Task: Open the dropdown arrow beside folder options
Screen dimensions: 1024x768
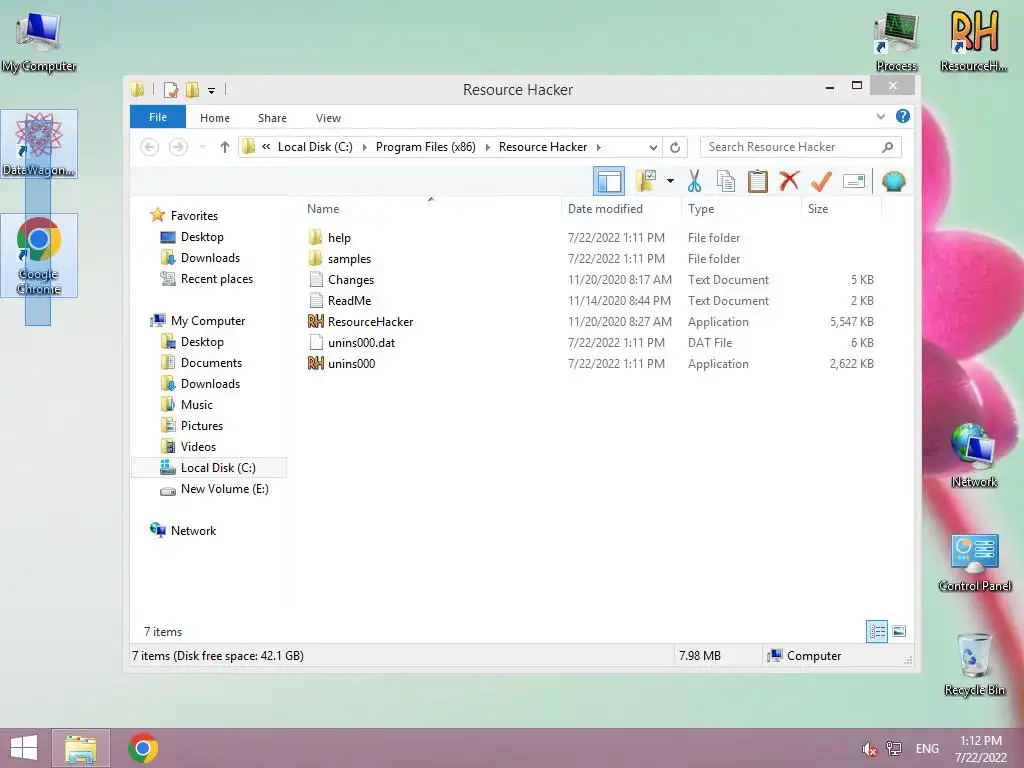Action: click(x=670, y=181)
